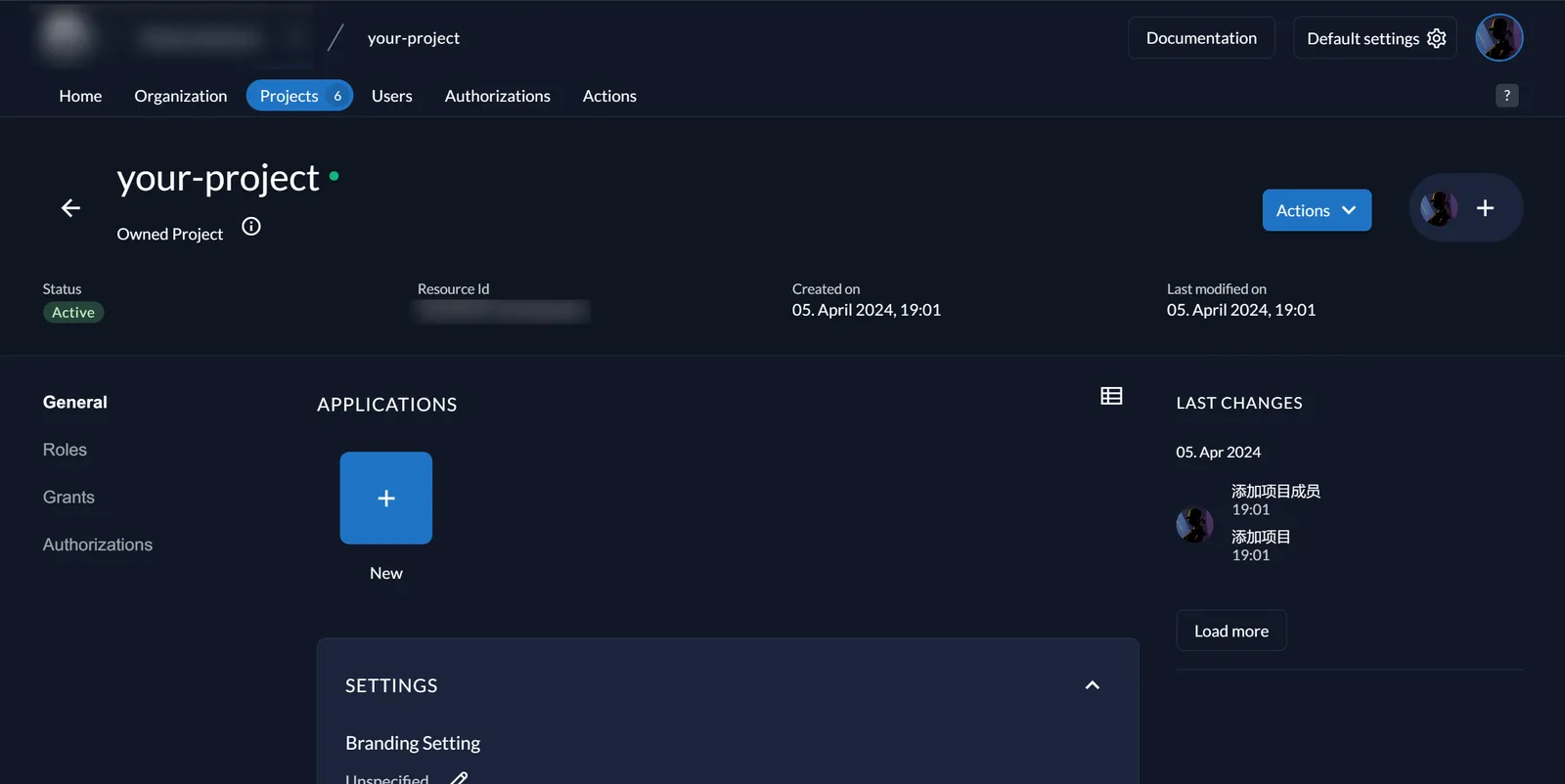Click the your-project page title
Screen dimensions: 1565x784
pos(218,179)
